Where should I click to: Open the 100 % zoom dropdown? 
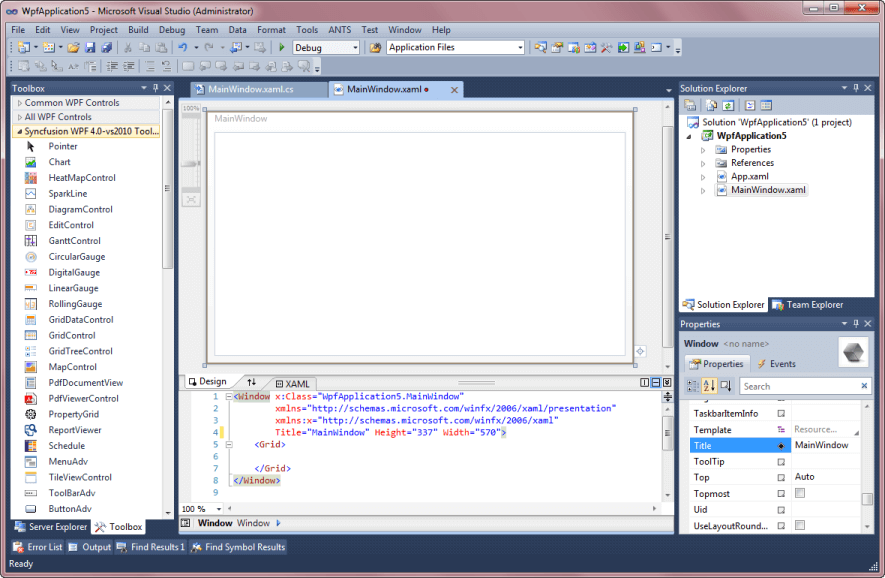click(219, 509)
